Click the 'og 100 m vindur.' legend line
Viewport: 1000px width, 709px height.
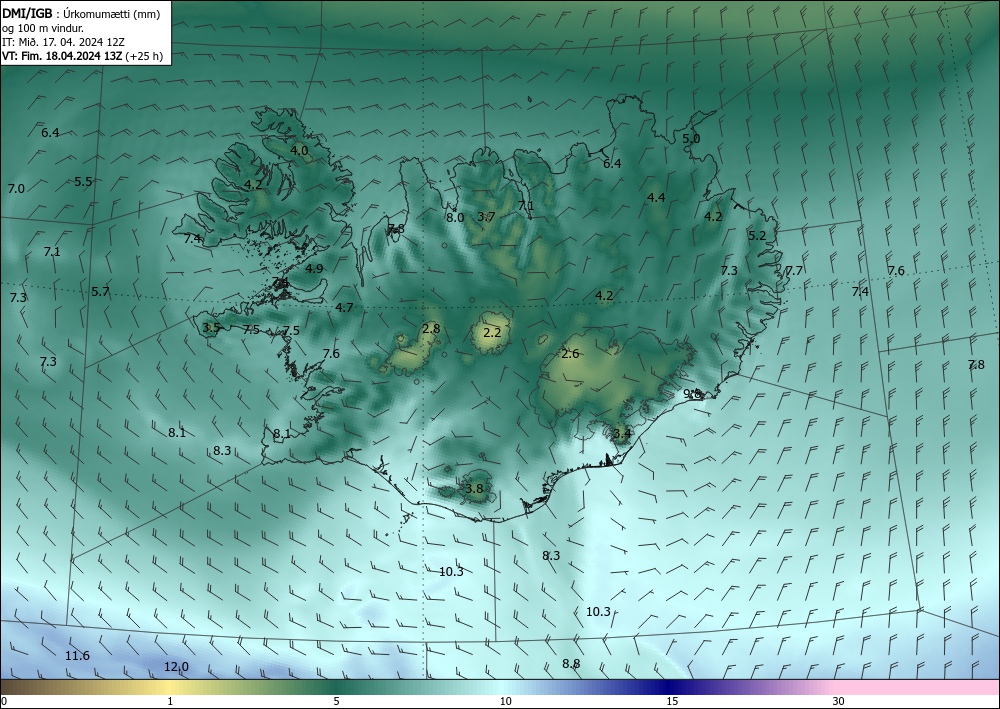(43, 27)
